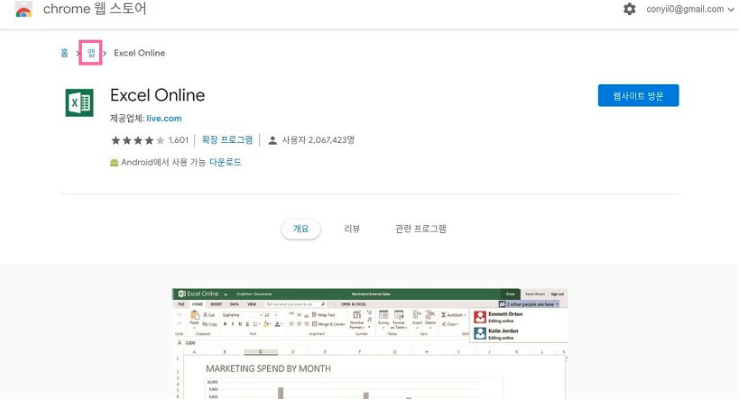Click the chrome 웹 스토어 title text
The width and height of the screenshot is (741, 401).
(95, 9)
